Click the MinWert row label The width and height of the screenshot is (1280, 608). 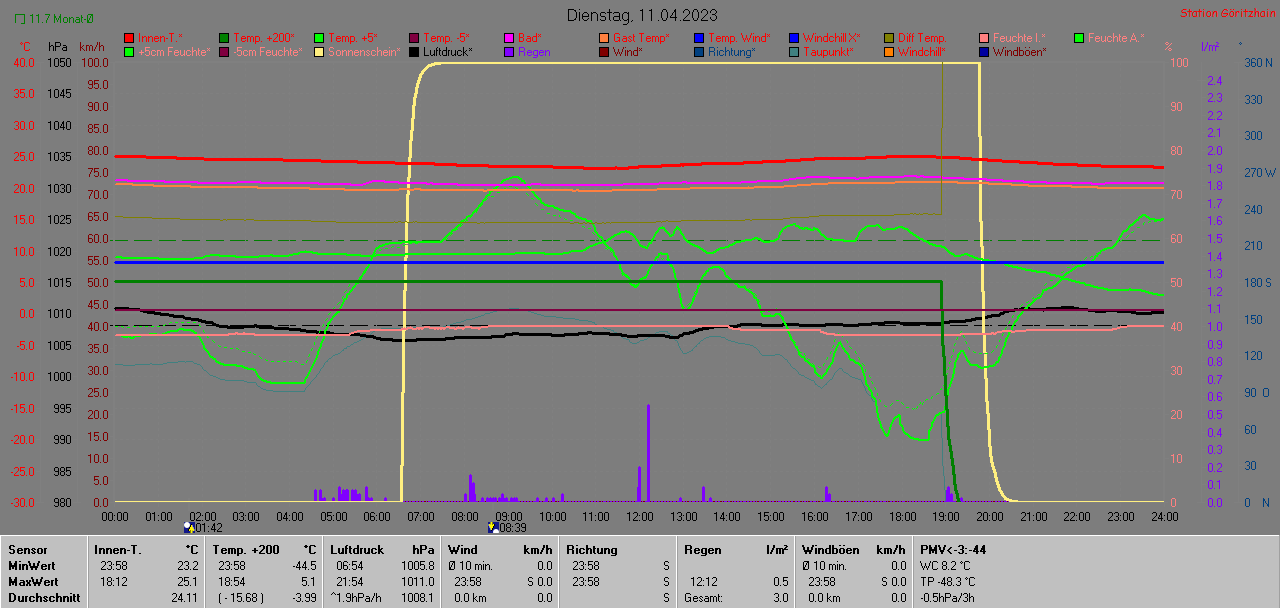click(30, 566)
